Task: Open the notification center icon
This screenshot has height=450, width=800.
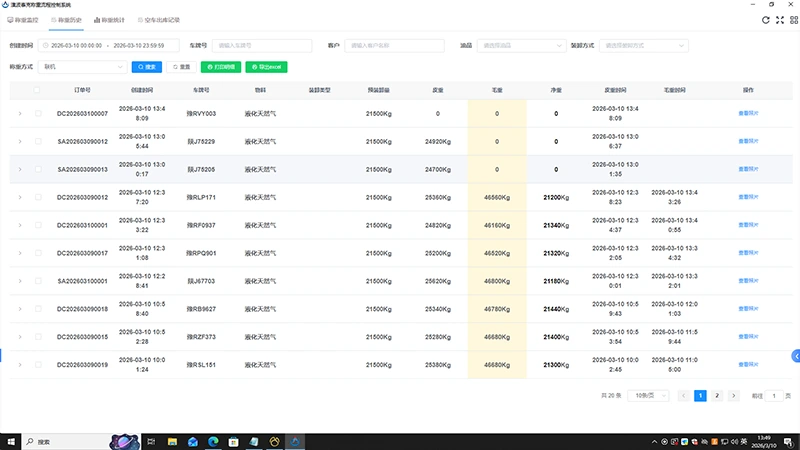Action: click(788, 442)
